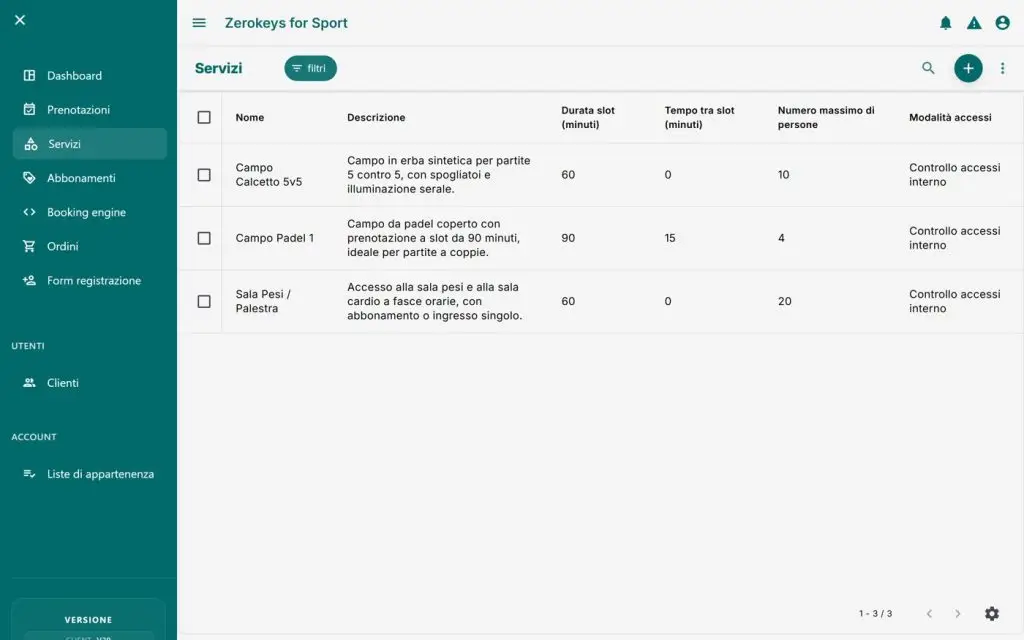Toggle the select-all header checkbox
1024x640 pixels.
(x=204, y=117)
